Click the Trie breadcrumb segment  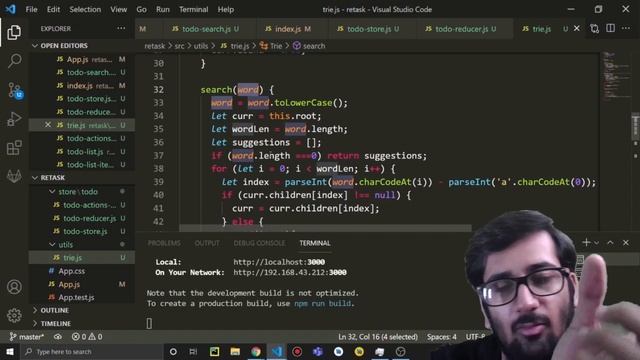[x=271, y=46]
